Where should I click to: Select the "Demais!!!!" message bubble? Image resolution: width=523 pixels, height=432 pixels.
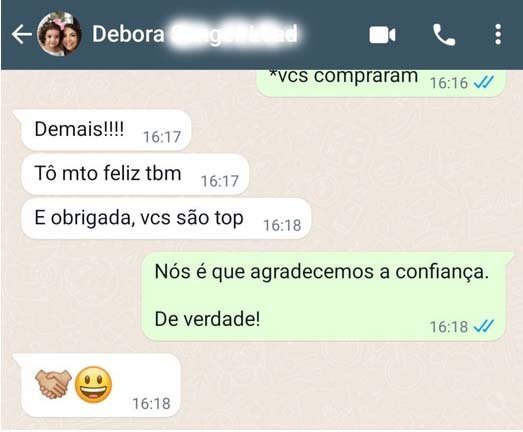[104, 130]
